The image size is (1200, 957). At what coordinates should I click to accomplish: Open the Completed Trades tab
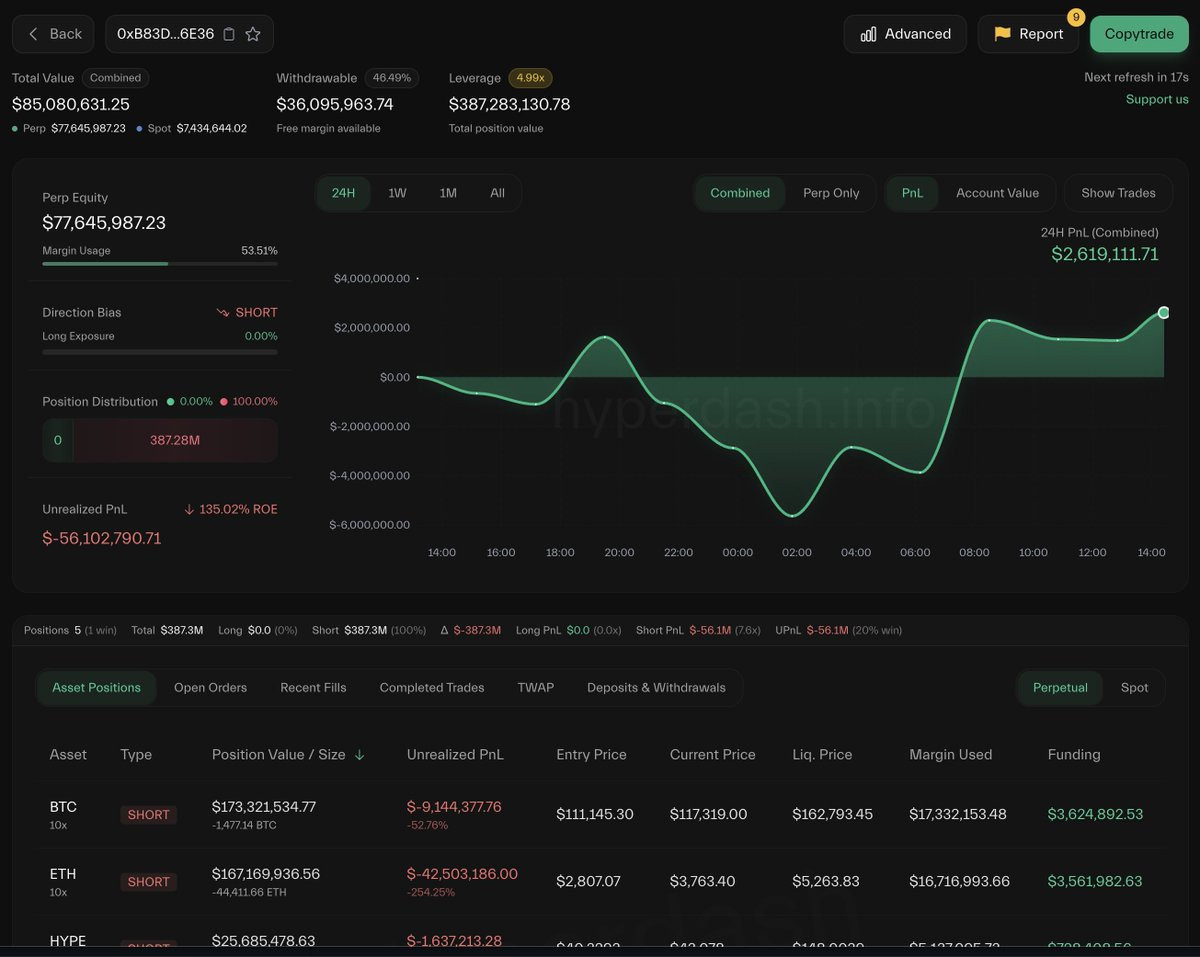(x=432, y=687)
